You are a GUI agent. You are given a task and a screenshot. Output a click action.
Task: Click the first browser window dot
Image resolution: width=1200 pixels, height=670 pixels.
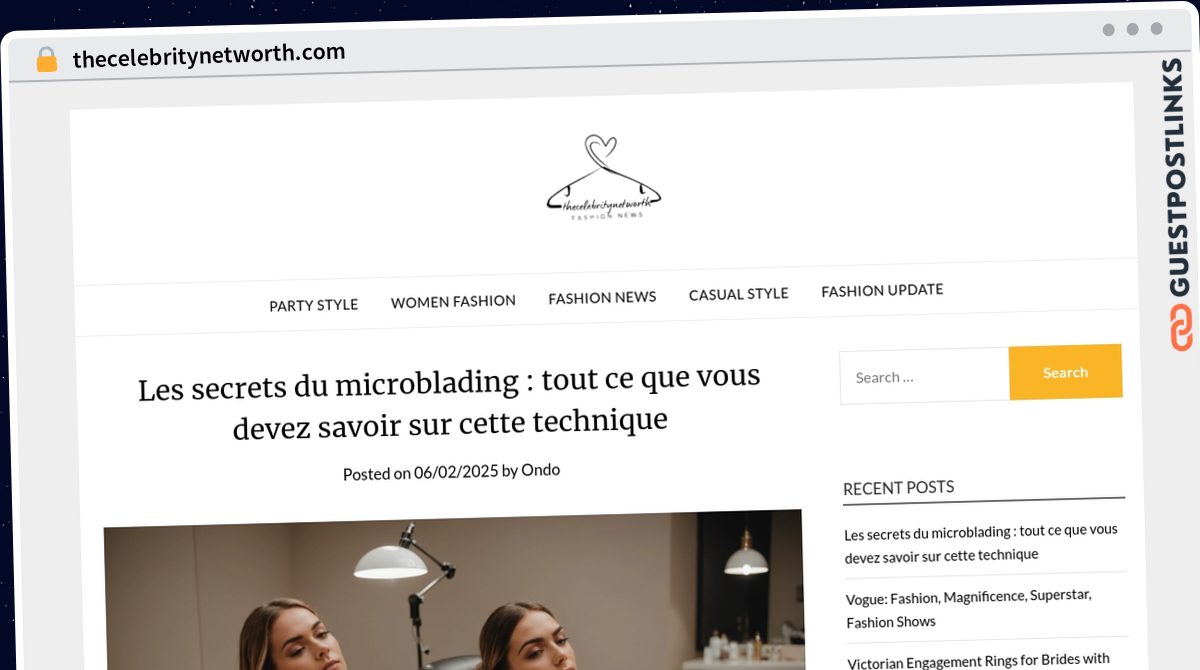click(x=1108, y=30)
